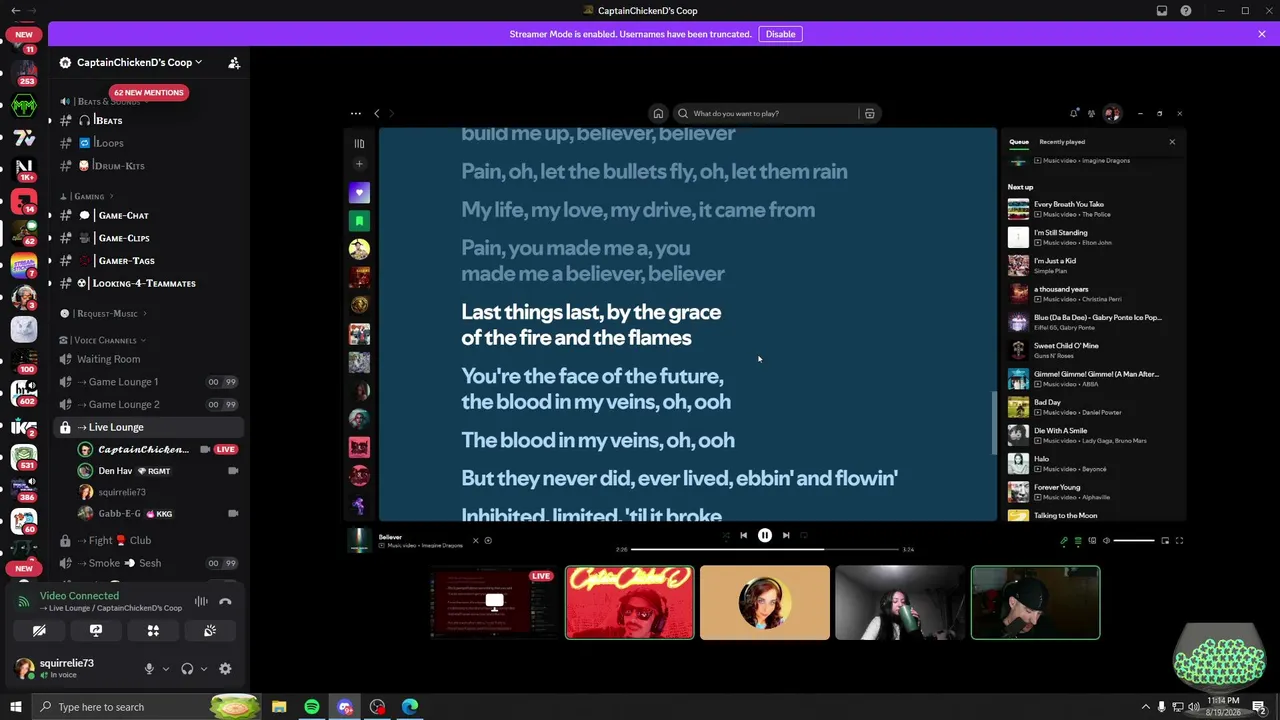Open the Game-Clips channel
This screenshot has height=720, width=1280.
pyautogui.click(x=150, y=238)
